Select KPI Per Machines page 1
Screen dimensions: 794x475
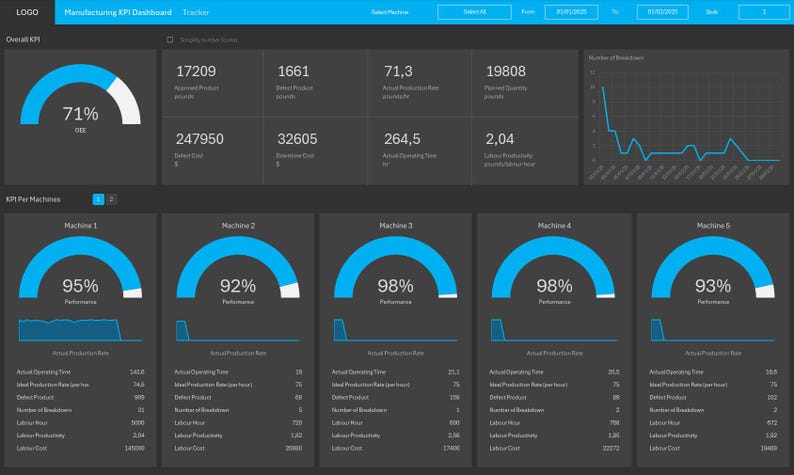click(98, 200)
